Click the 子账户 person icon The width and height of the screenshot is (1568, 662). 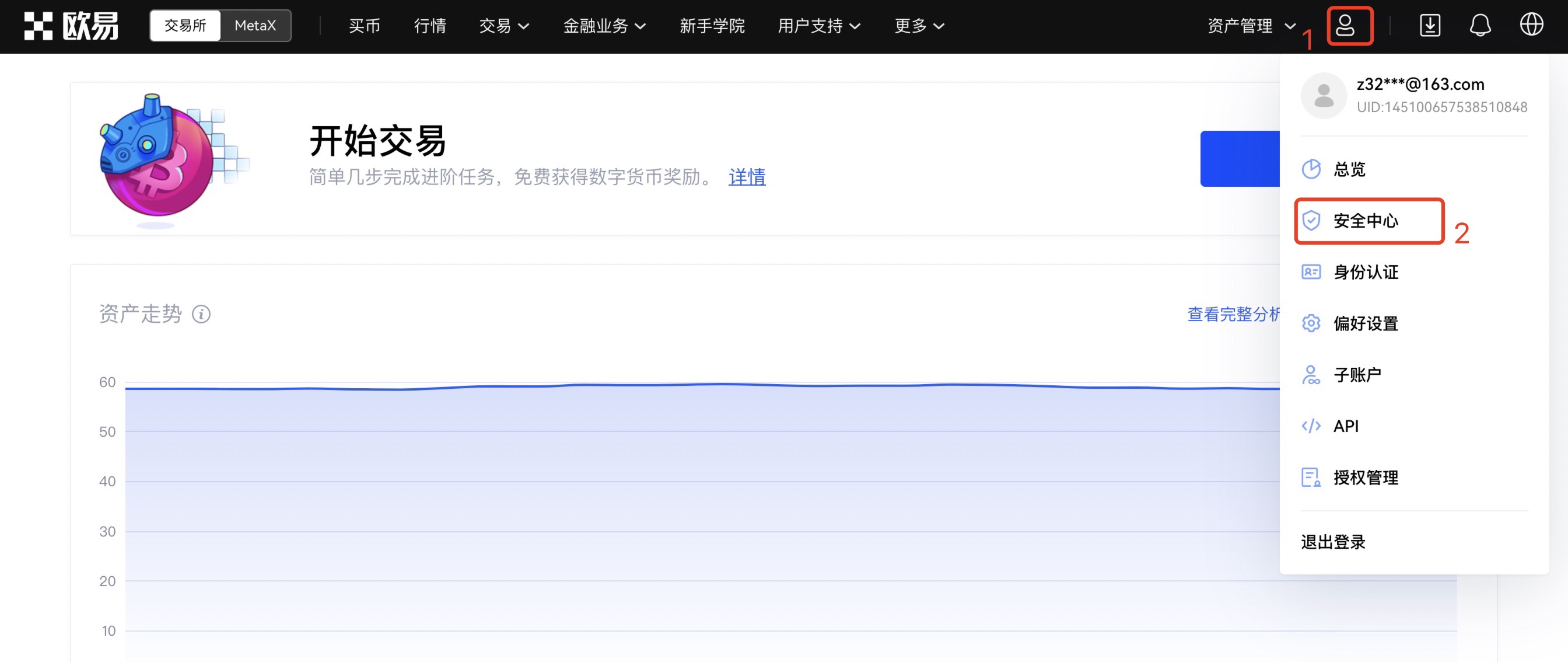pos(1311,375)
